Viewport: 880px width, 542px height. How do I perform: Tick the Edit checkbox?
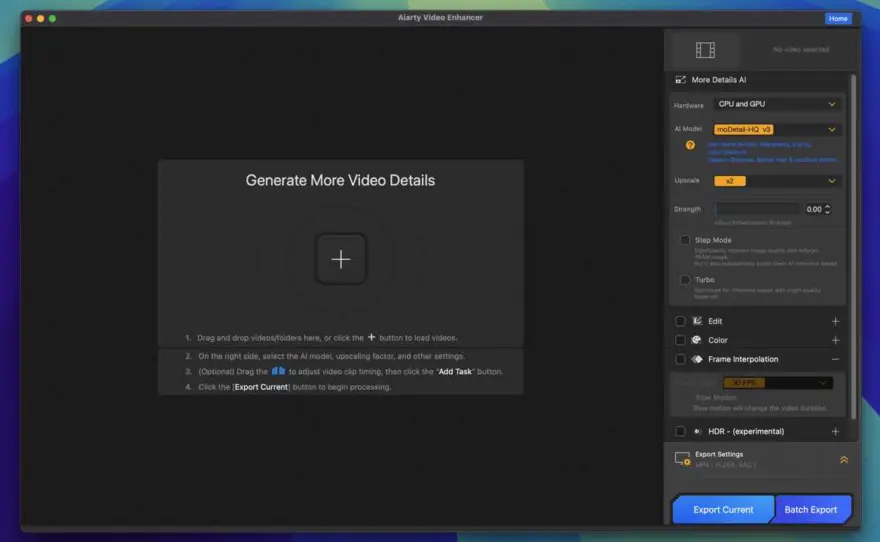point(680,321)
